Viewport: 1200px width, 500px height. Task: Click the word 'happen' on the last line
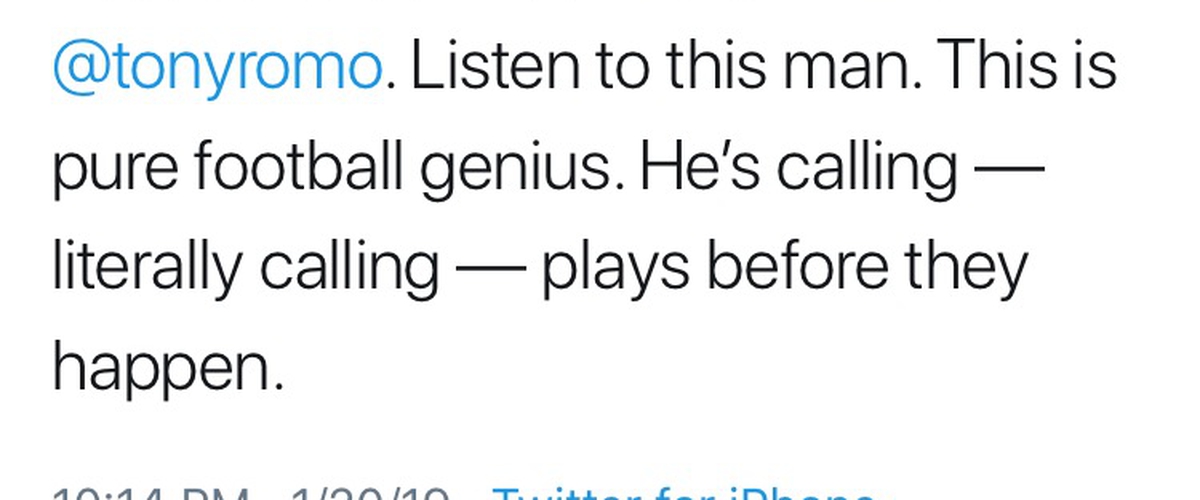click(x=160, y=370)
